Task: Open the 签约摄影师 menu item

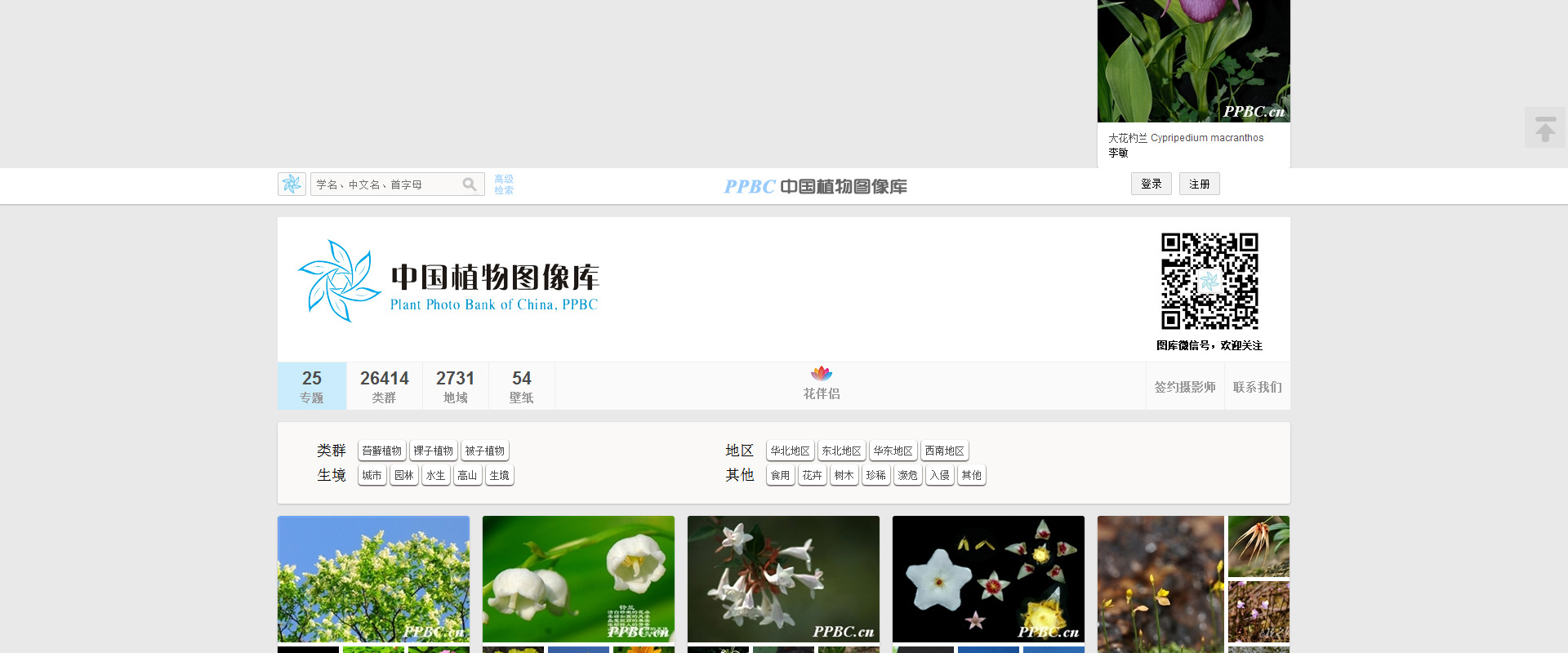Action: point(1184,387)
